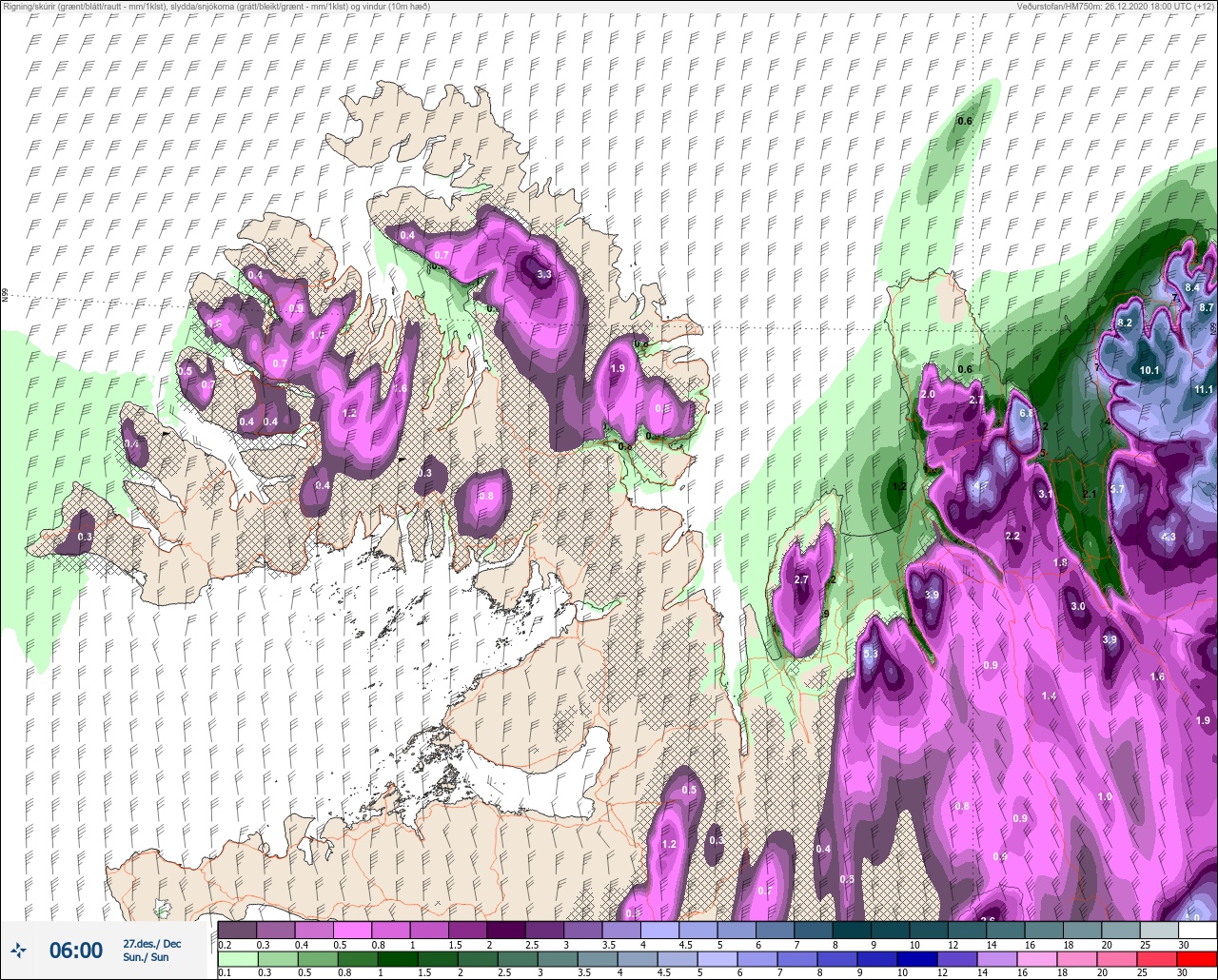Pick the teal upper swatch between 8 and 9
1218x980 pixels.
851,930
